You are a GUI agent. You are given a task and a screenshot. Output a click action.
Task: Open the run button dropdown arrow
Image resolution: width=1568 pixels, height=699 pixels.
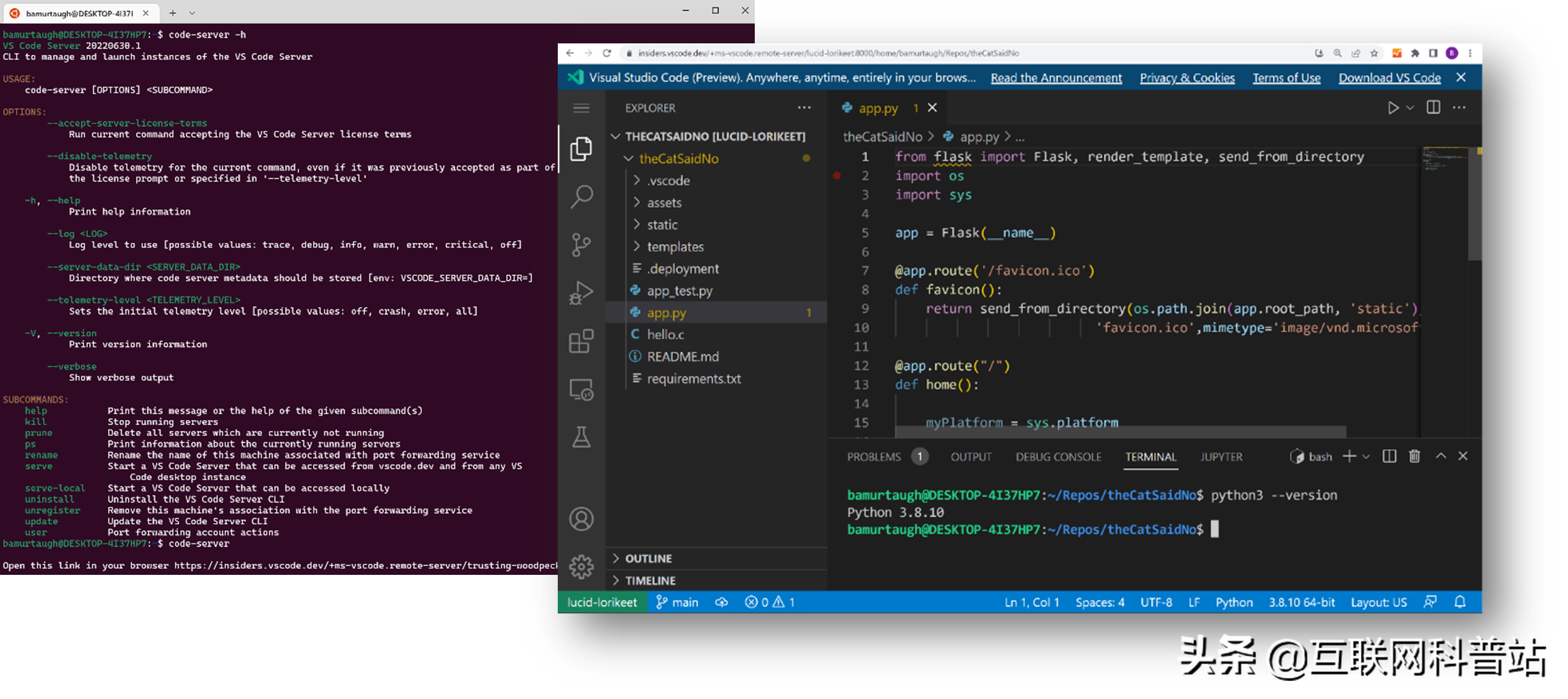[x=1410, y=108]
